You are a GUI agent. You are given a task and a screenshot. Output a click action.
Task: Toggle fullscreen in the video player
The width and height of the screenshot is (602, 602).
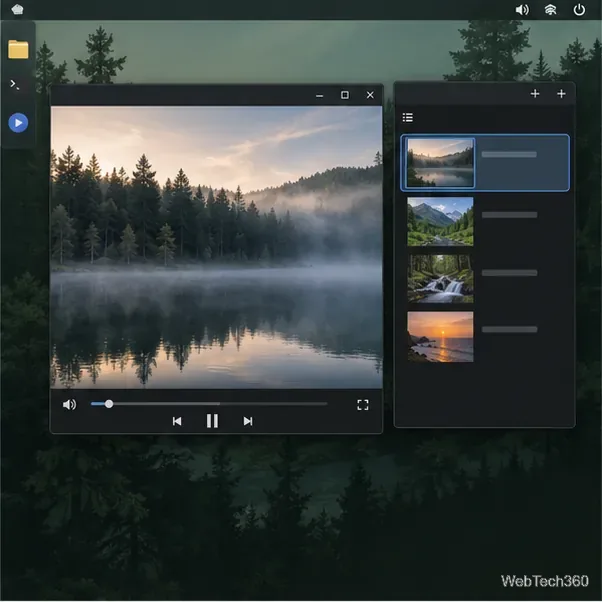click(362, 405)
